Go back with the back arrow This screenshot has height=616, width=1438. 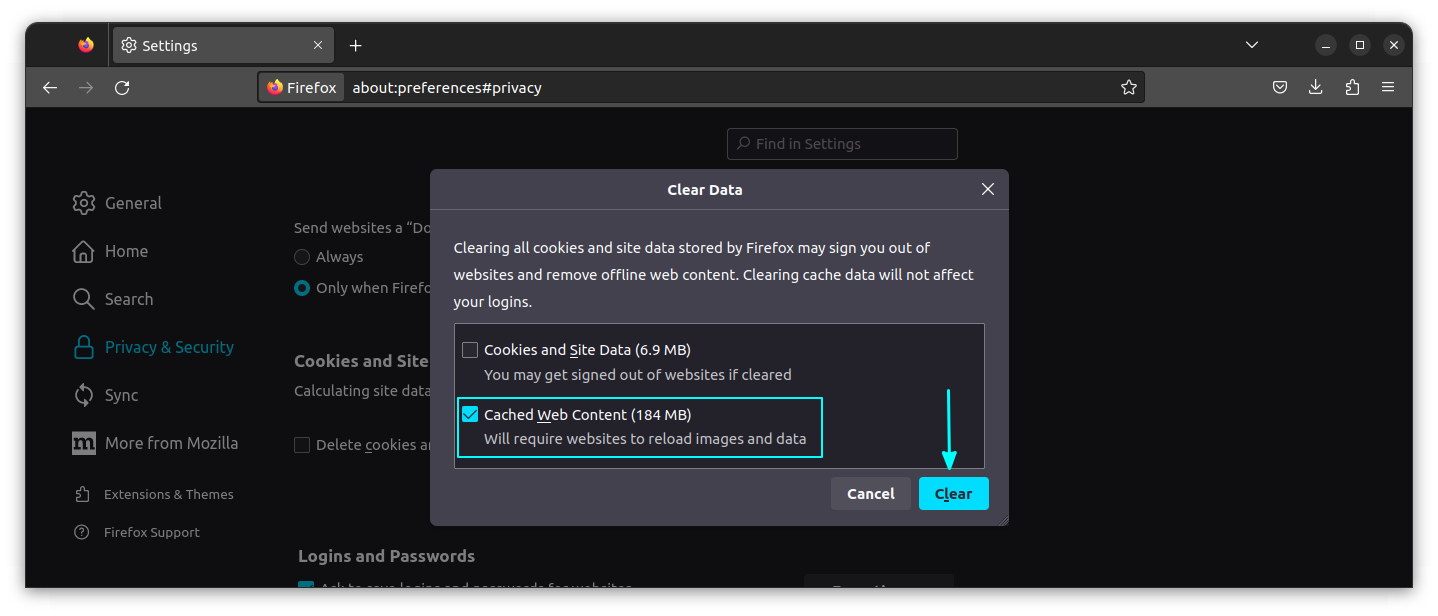[x=50, y=87]
